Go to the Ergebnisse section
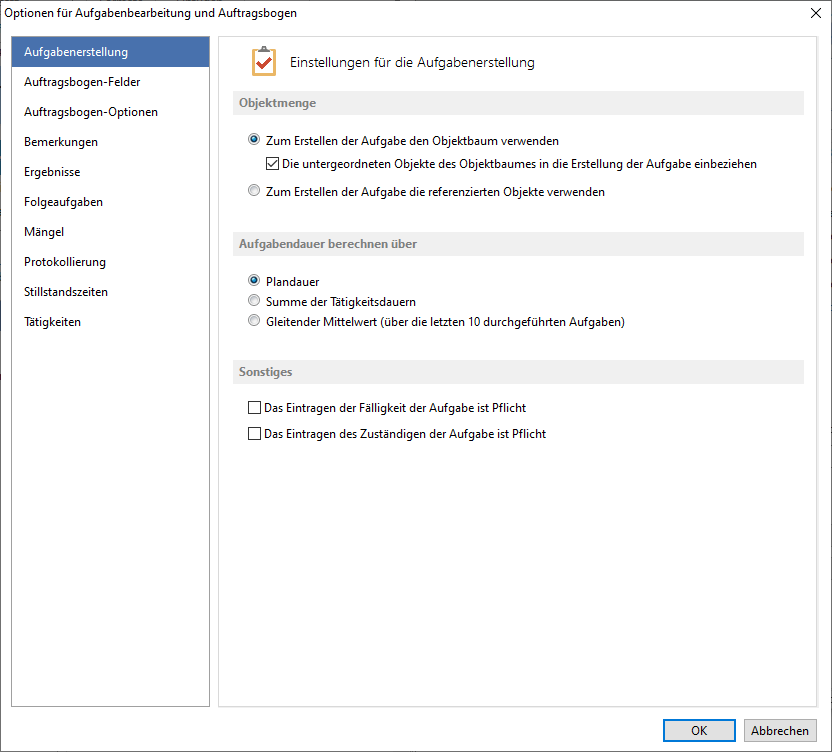Image resolution: width=832 pixels, height=752 pixels. point(110,172)
